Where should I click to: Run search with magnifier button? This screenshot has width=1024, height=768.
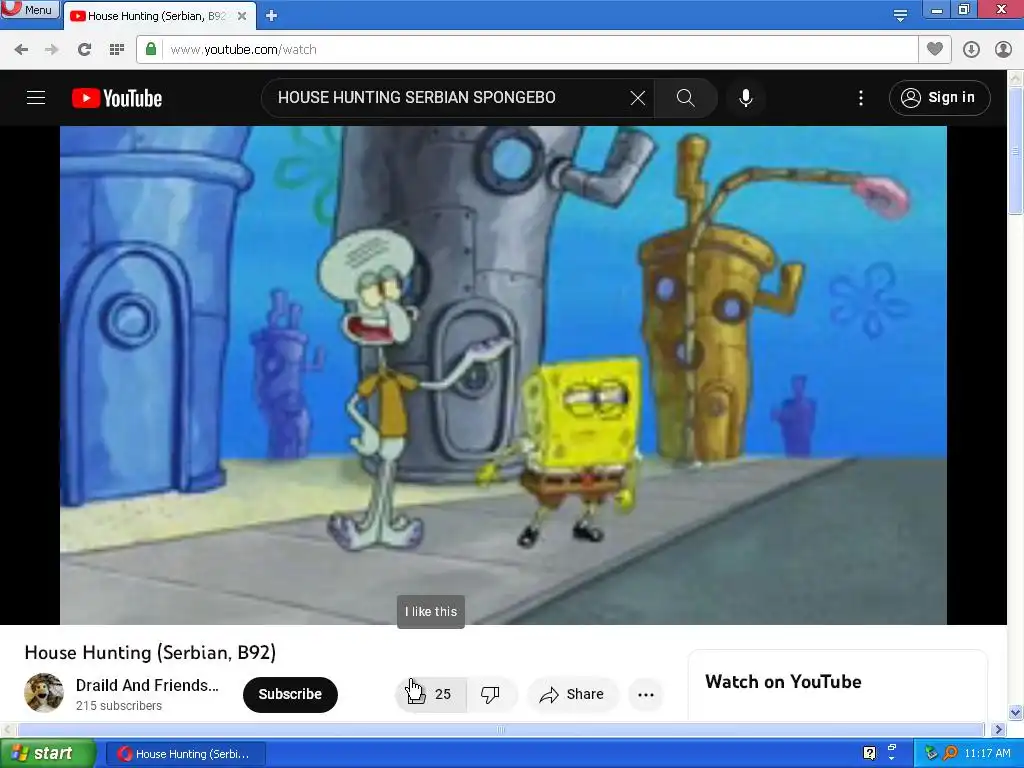coord(686,98)
